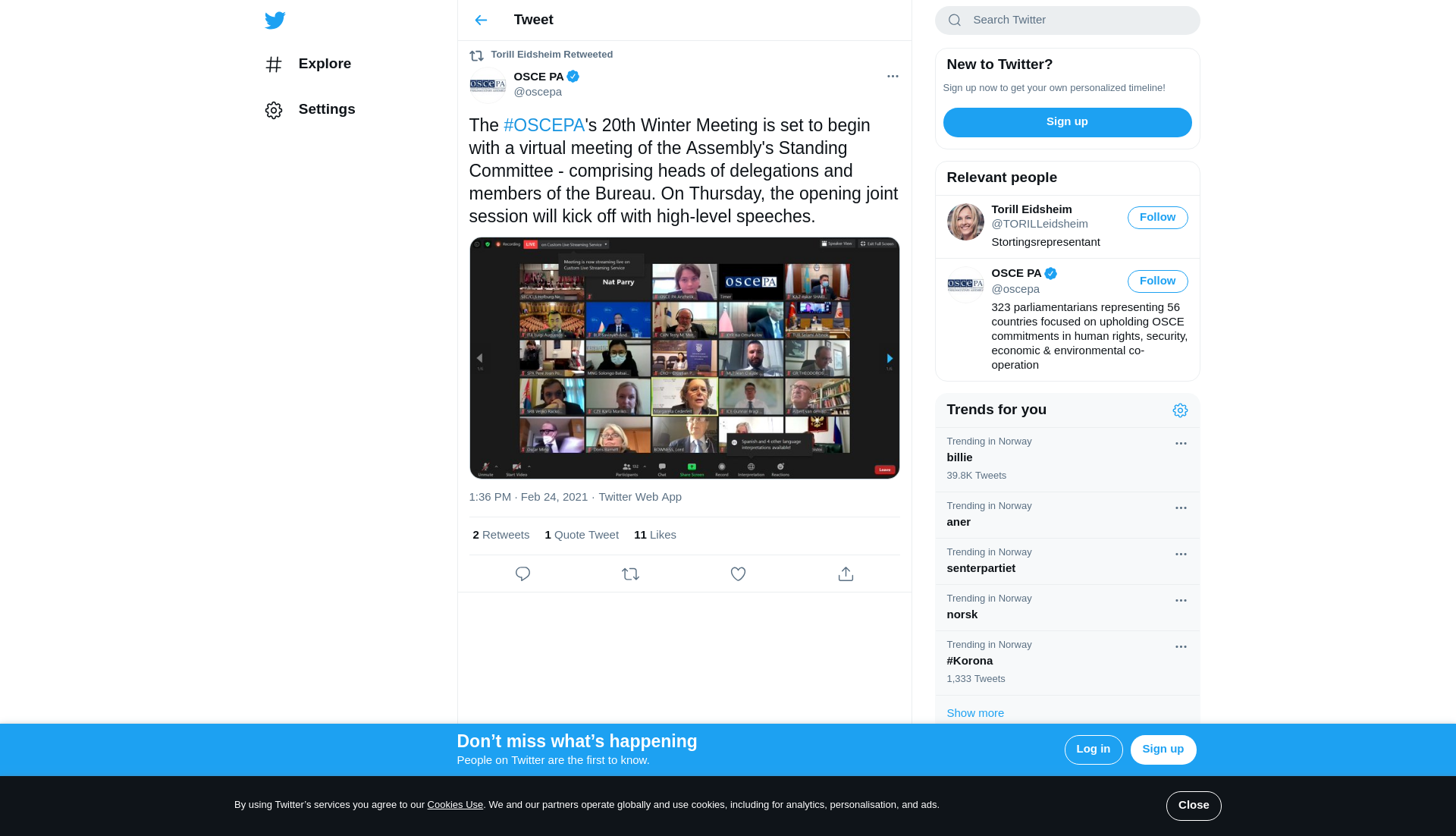Click the reply speech bubble icon
1456x836 pixels.
pyautogui.click(x=522, y=574)
